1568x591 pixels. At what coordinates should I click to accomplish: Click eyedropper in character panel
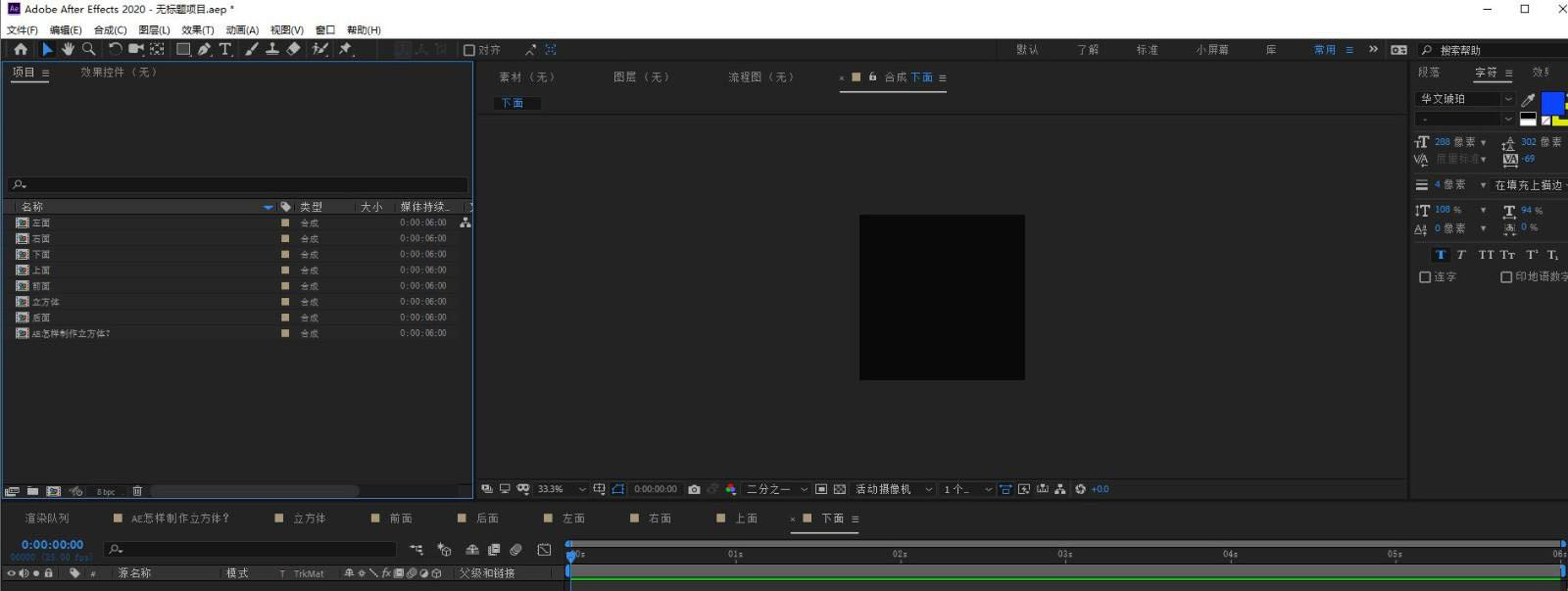pyautogui.click(x=1528, y=99)
